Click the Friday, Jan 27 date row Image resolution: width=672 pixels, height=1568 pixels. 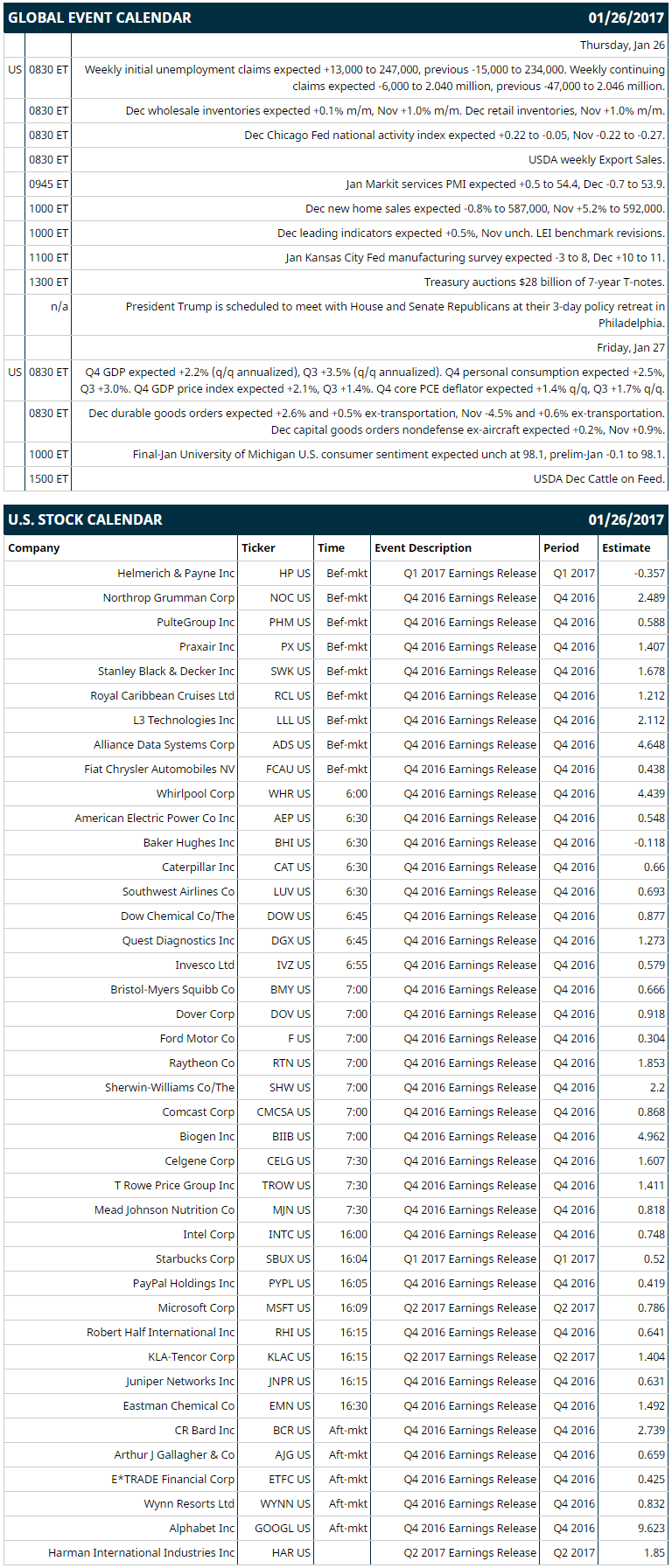(x=631, y=347)
